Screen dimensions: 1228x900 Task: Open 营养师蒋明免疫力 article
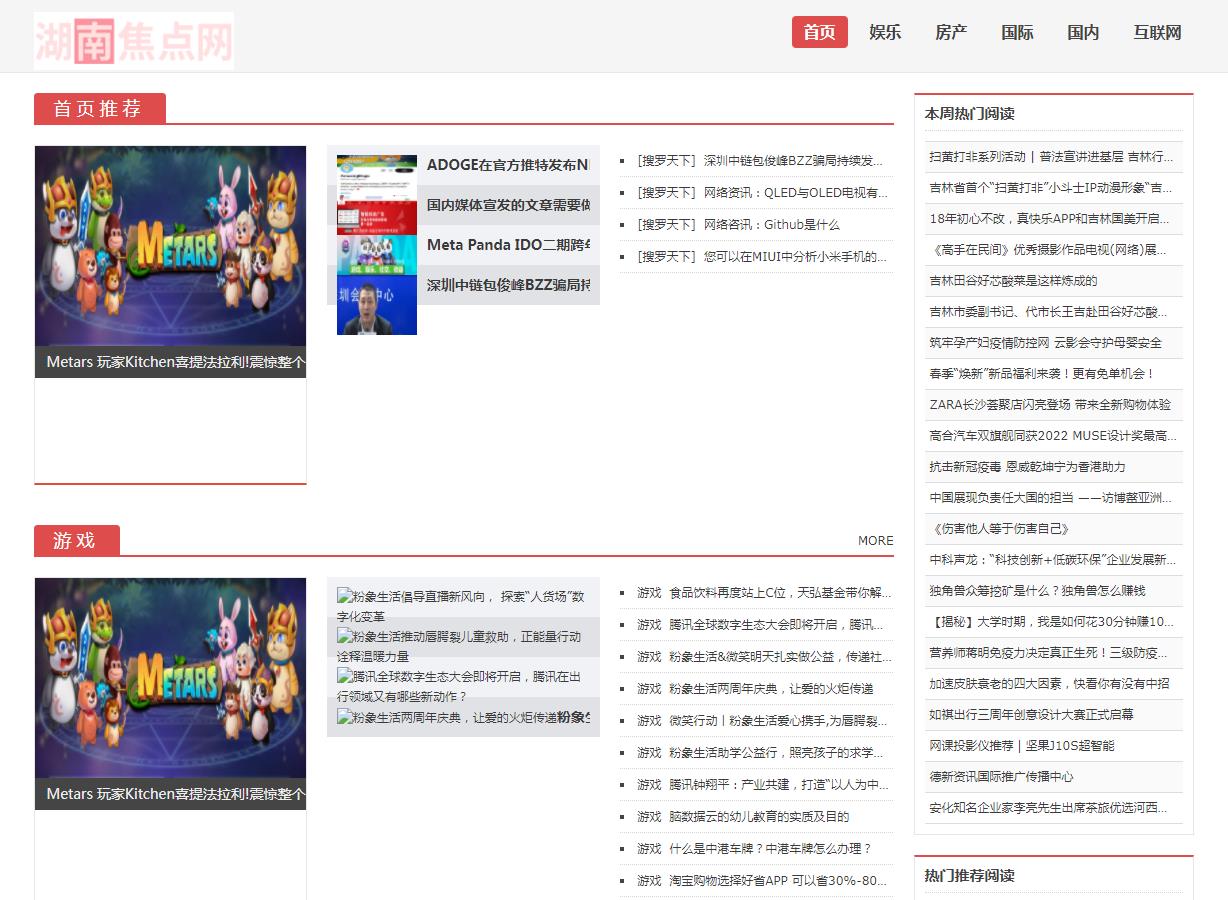pyautogui.click(x=1048, y=652)
